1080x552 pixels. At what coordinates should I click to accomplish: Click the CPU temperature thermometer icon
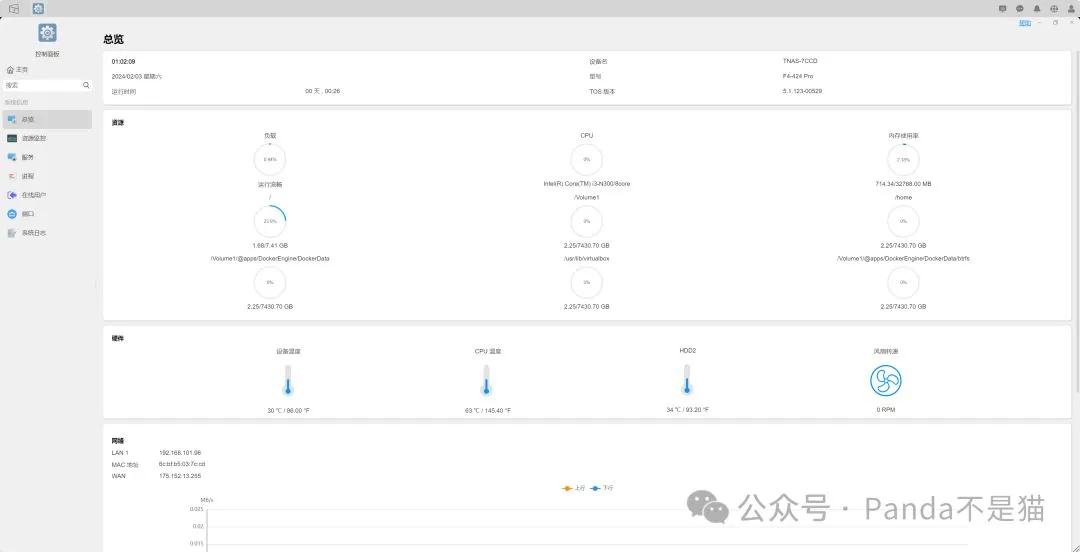tap(486, 380)
